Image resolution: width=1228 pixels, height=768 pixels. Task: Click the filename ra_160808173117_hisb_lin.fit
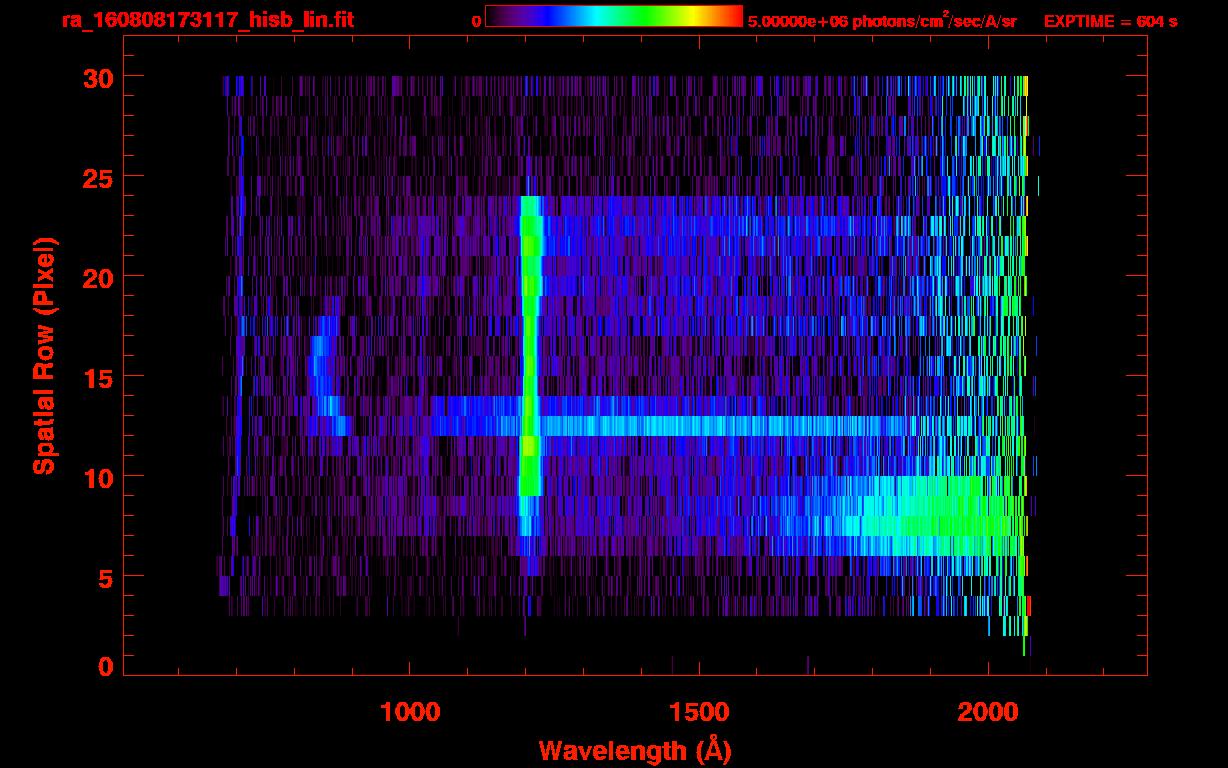pos(207,20)
